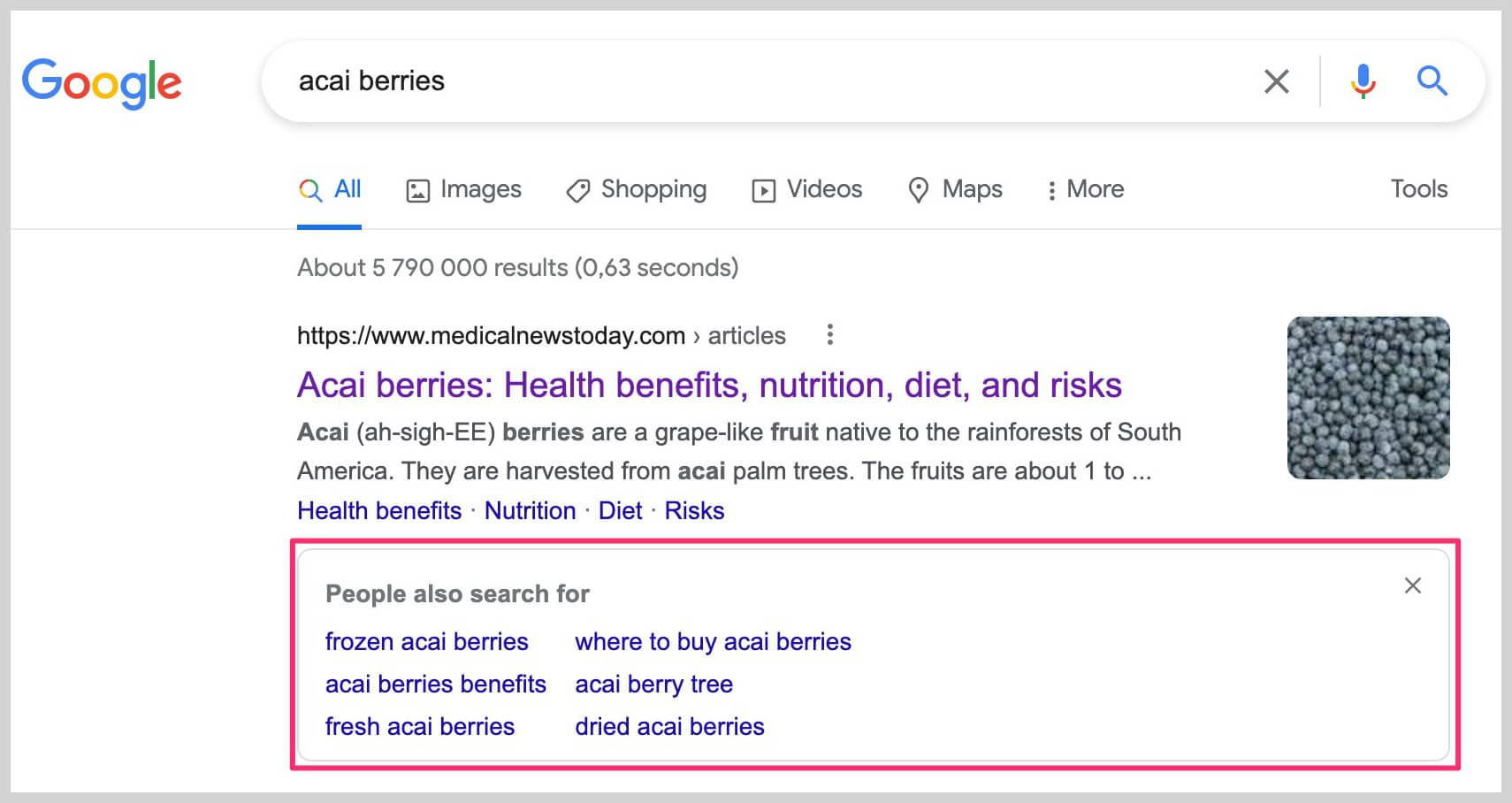This screenshot has height=803, width=1512.
Task: Clear the search query with the X icon
Action: 1277,81
